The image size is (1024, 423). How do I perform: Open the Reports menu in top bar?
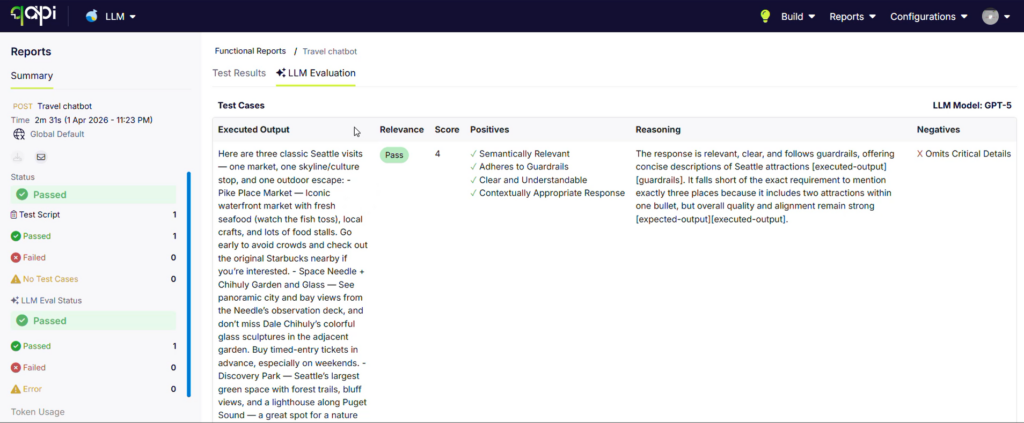(852, 16)
